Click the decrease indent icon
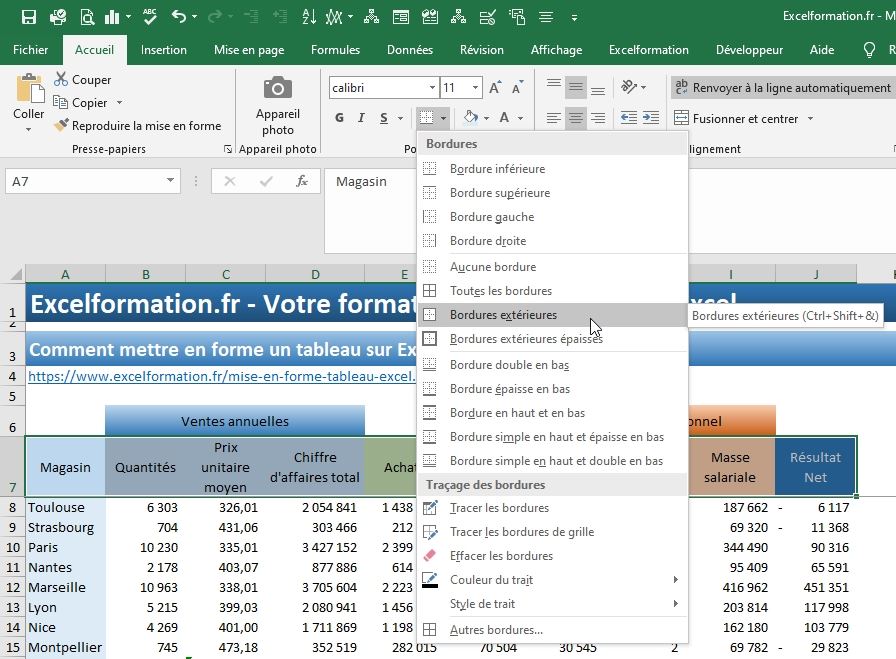The image size is (896, 659). click(x=629, y=118)
